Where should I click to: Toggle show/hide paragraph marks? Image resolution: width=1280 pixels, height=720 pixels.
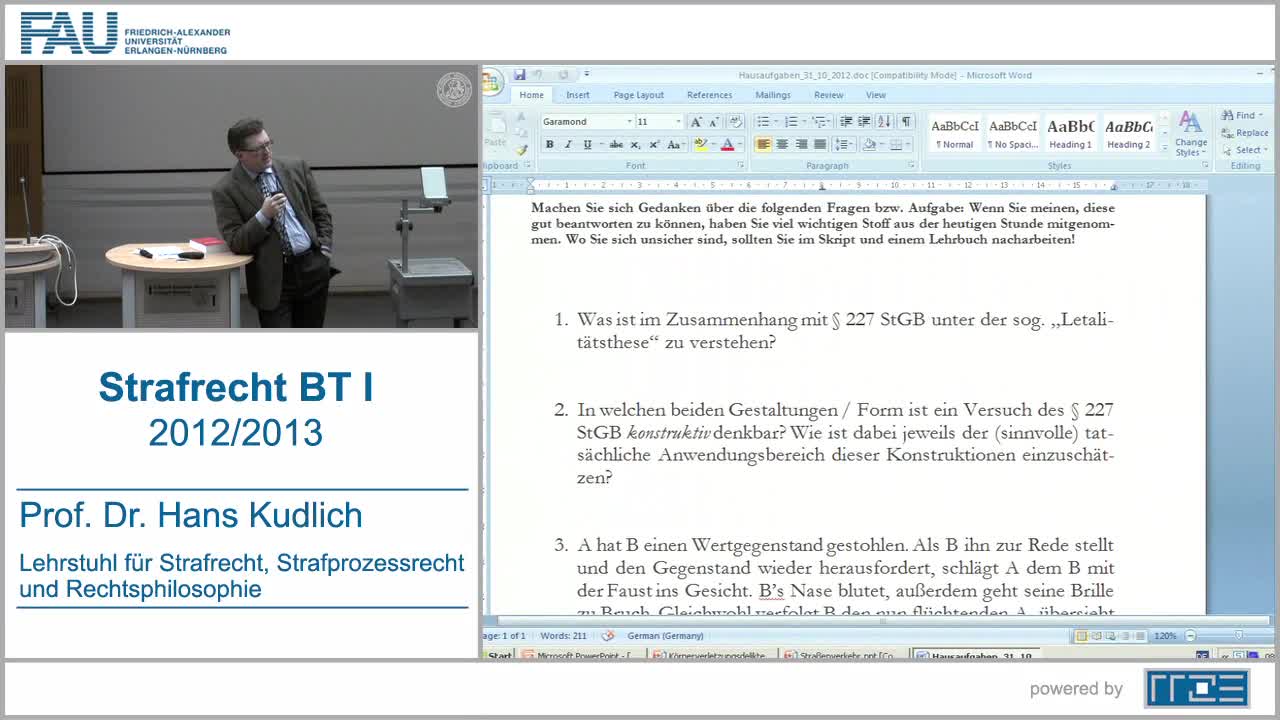click(905, 122)
